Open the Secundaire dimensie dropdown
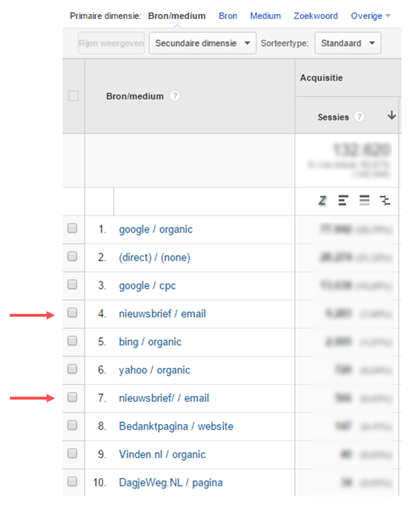Viewport: 410px width, 507px height. (x=202, y=43)
